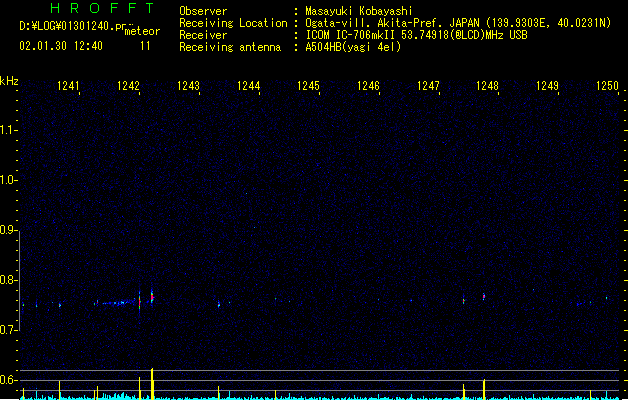Select the ICOM IC-706mkII receiver details
Viewport: 629px width, 400px height.
point(416,35)
